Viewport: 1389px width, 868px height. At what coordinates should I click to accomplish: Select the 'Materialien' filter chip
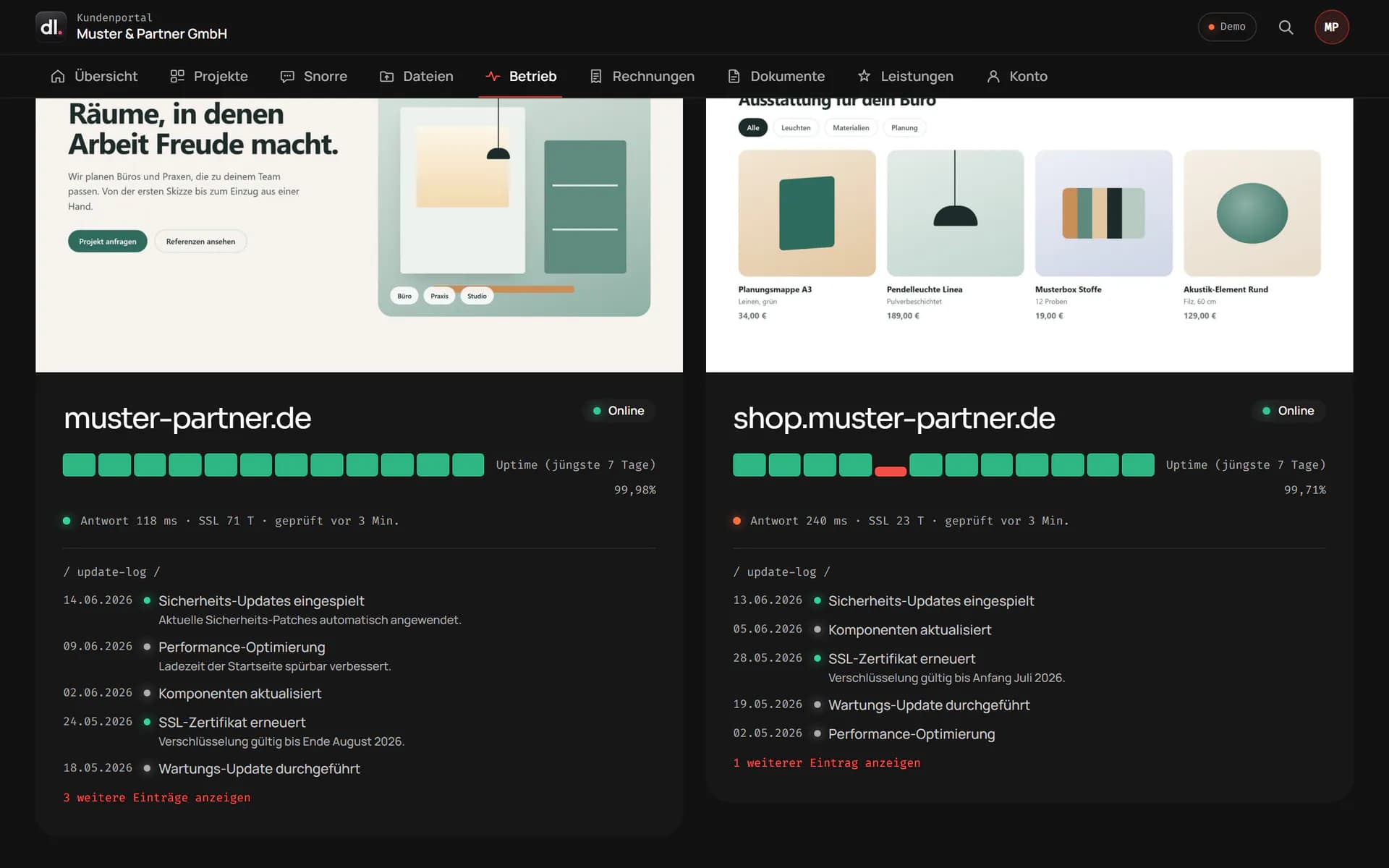pyautogui.click(x=851, y=128)
